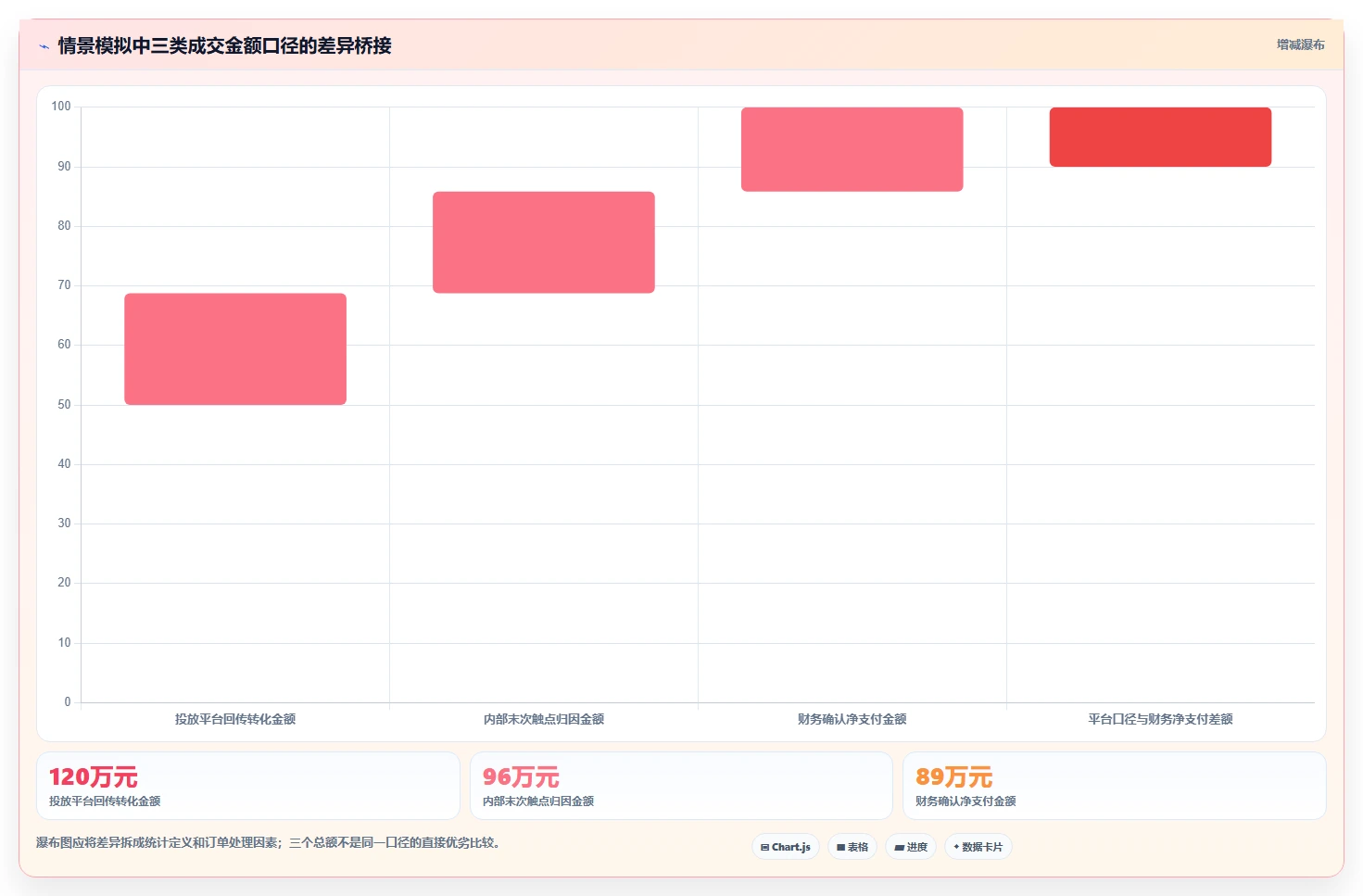1363x896 pixels.
Task: Click the footer note starting with 瀑布图应将差异
Action: coord(269,843)
